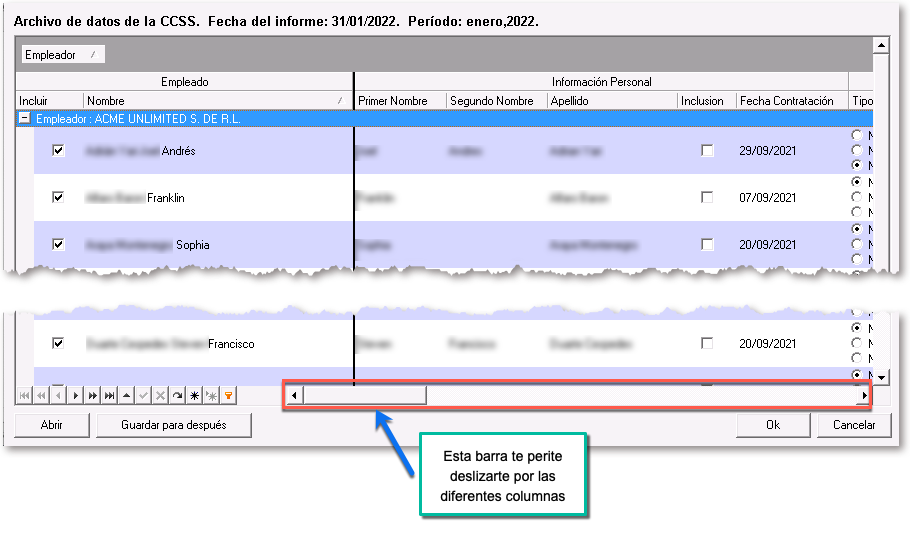Select the Nombre cell ending in Francisco
Viewport: 910px width, 540px height.
(x=218, y=344)
